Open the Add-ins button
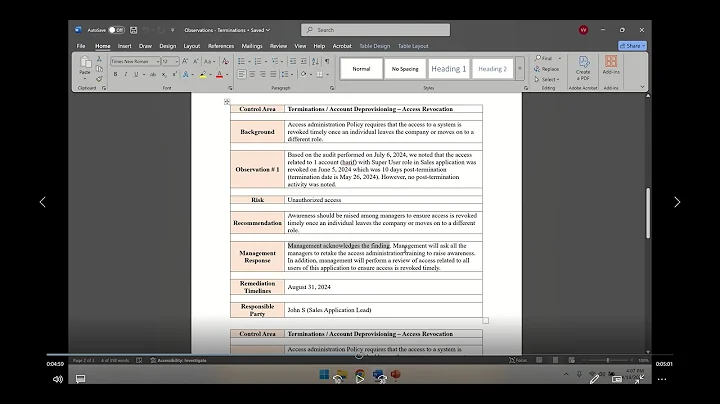This screenshot has width=720, height=404. [x=611, y=65]
